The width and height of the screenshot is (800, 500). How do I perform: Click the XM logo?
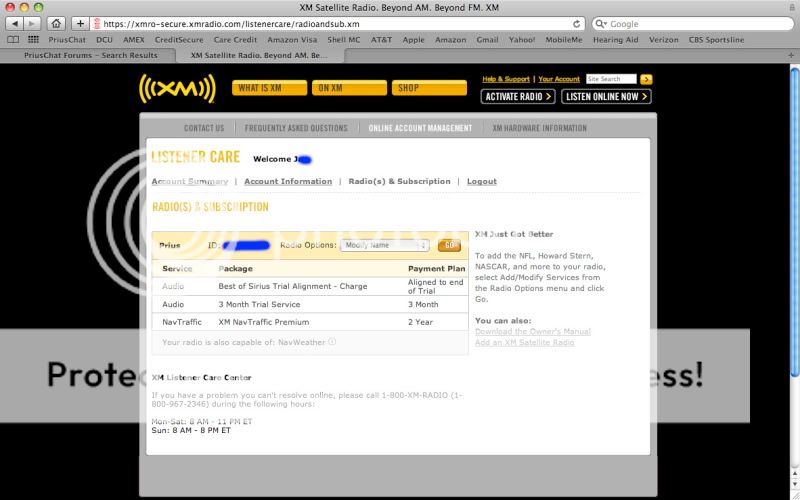point(178,89)
